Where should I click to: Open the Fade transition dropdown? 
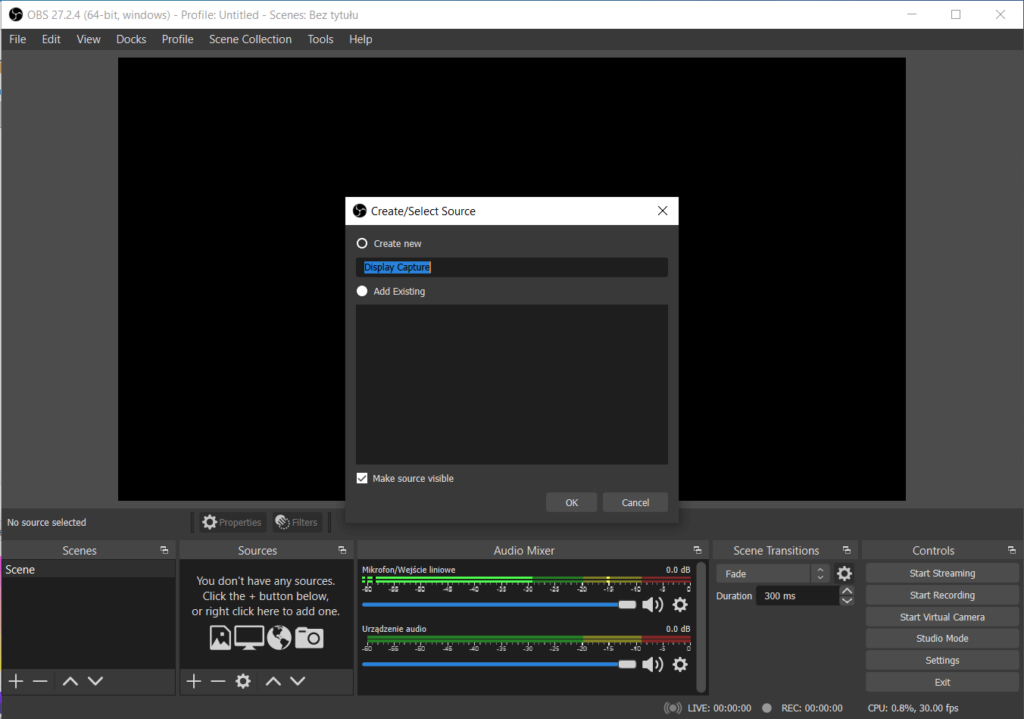pyautogui.click(x=773, y=573)
